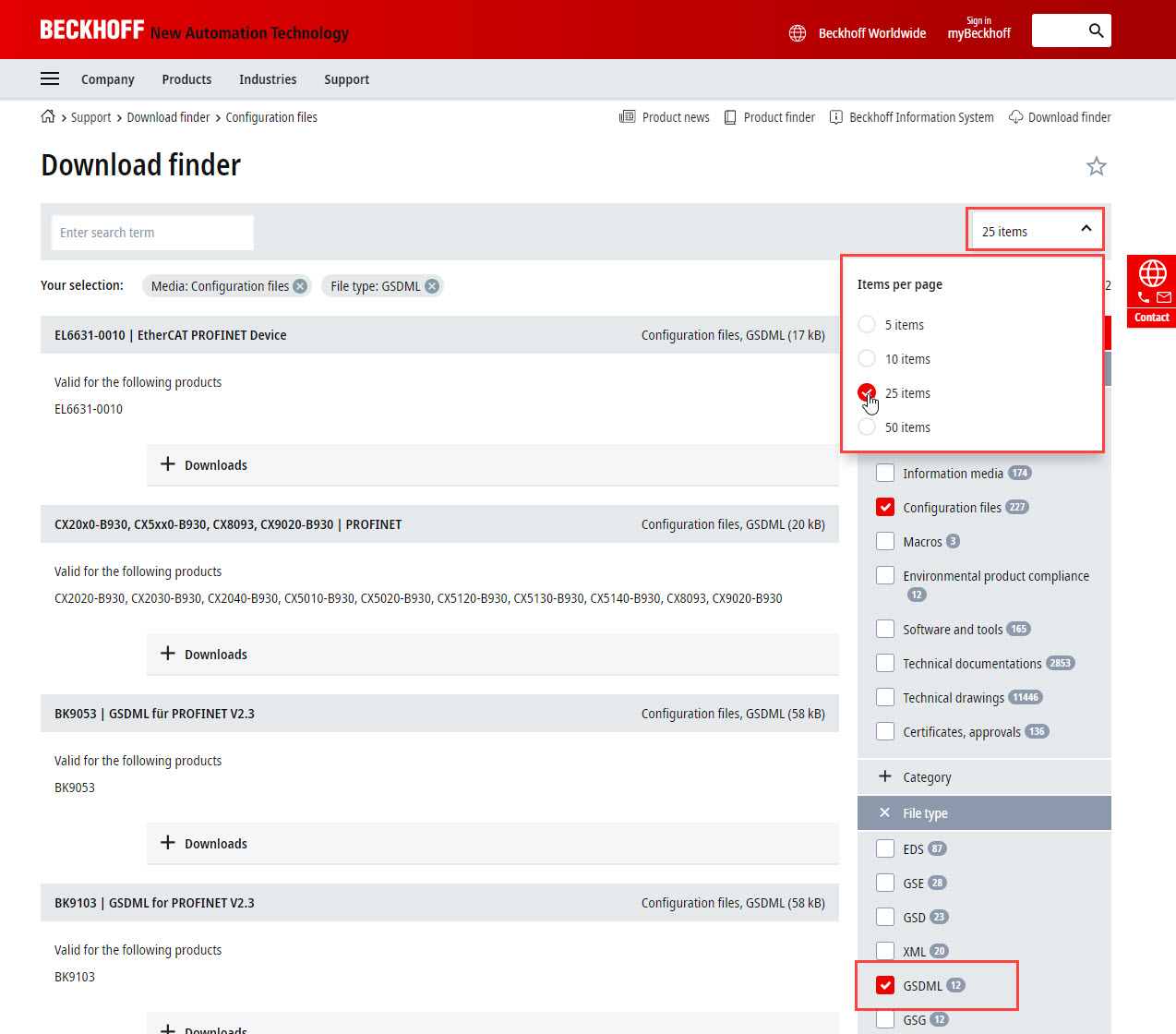Open the Product finder

(769, 117)
